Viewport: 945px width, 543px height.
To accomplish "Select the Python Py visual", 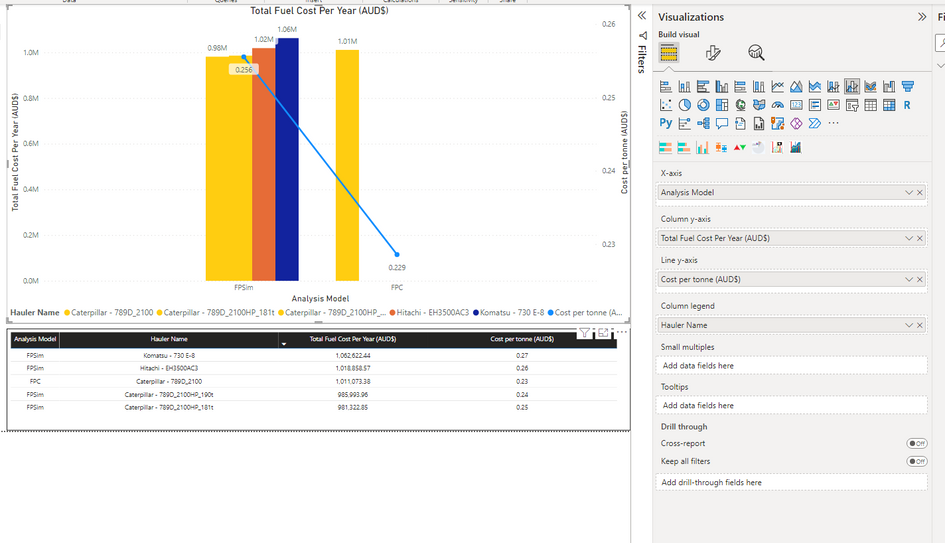I will tap(666, 123).
